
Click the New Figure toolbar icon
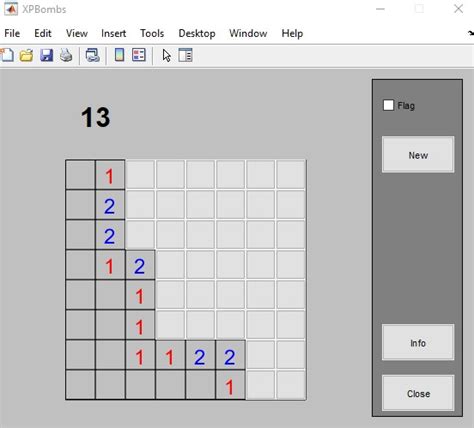(7, 55)
